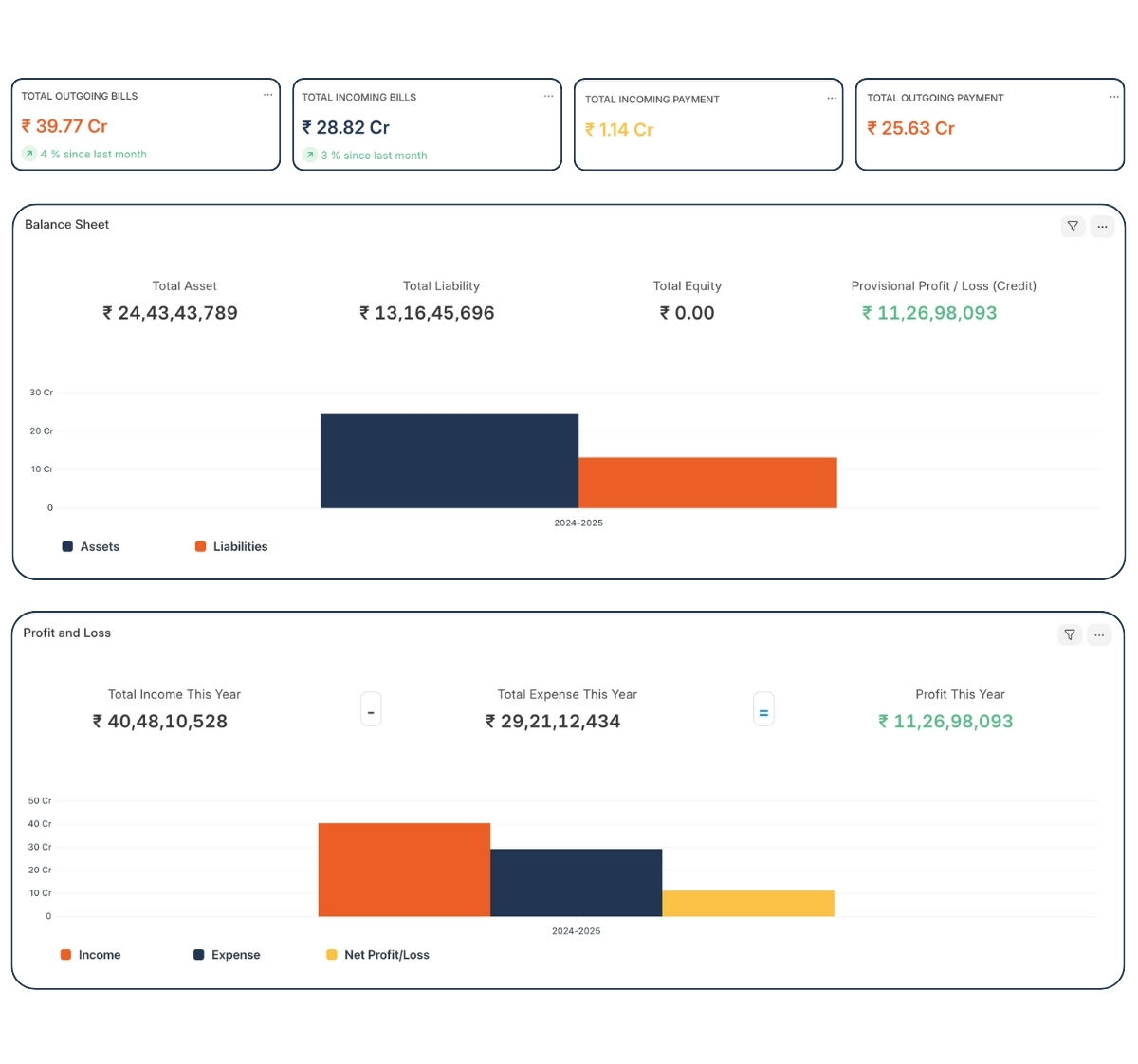Click the Profit and Loss filter icon
This screenshot has width=1138, height=1064.
pyautogui.click(x=1070, y=635)
